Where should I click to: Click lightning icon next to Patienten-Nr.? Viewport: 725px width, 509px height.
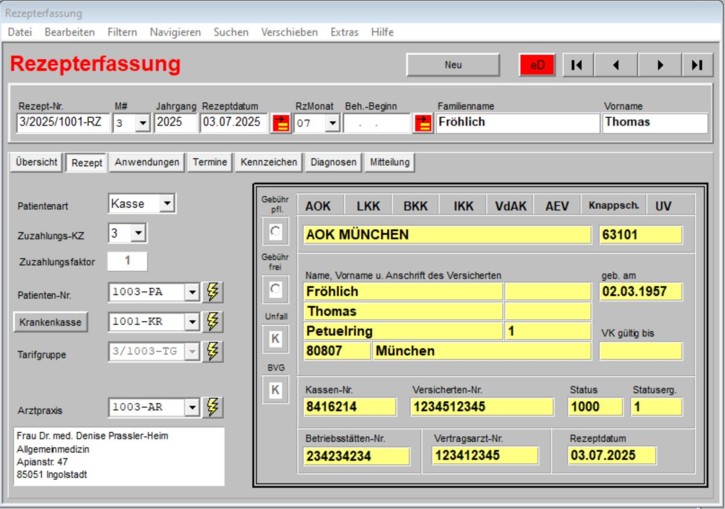coord(213,292)
